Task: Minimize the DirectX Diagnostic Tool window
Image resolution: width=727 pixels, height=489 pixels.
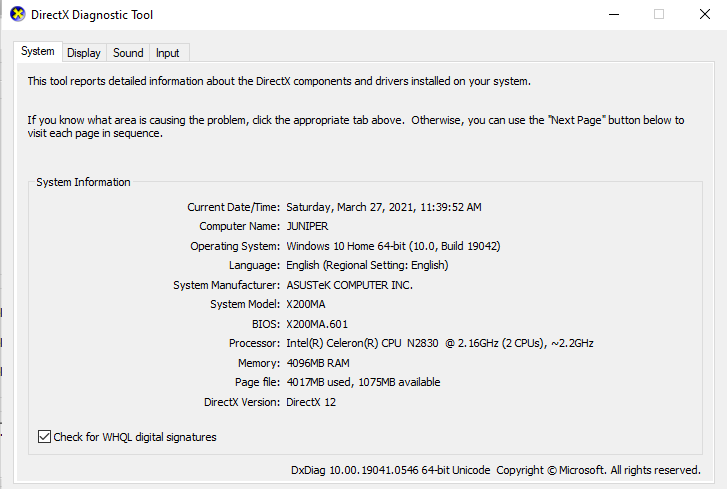Action: 613,15
